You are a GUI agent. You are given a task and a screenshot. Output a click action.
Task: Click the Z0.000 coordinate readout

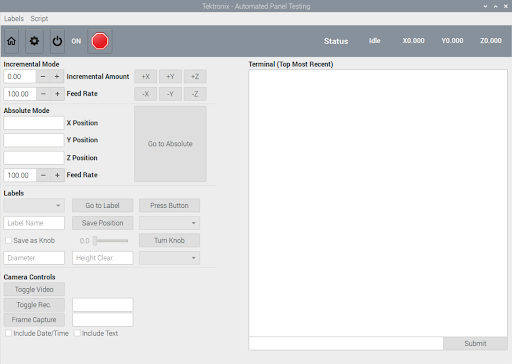point(491,41)
